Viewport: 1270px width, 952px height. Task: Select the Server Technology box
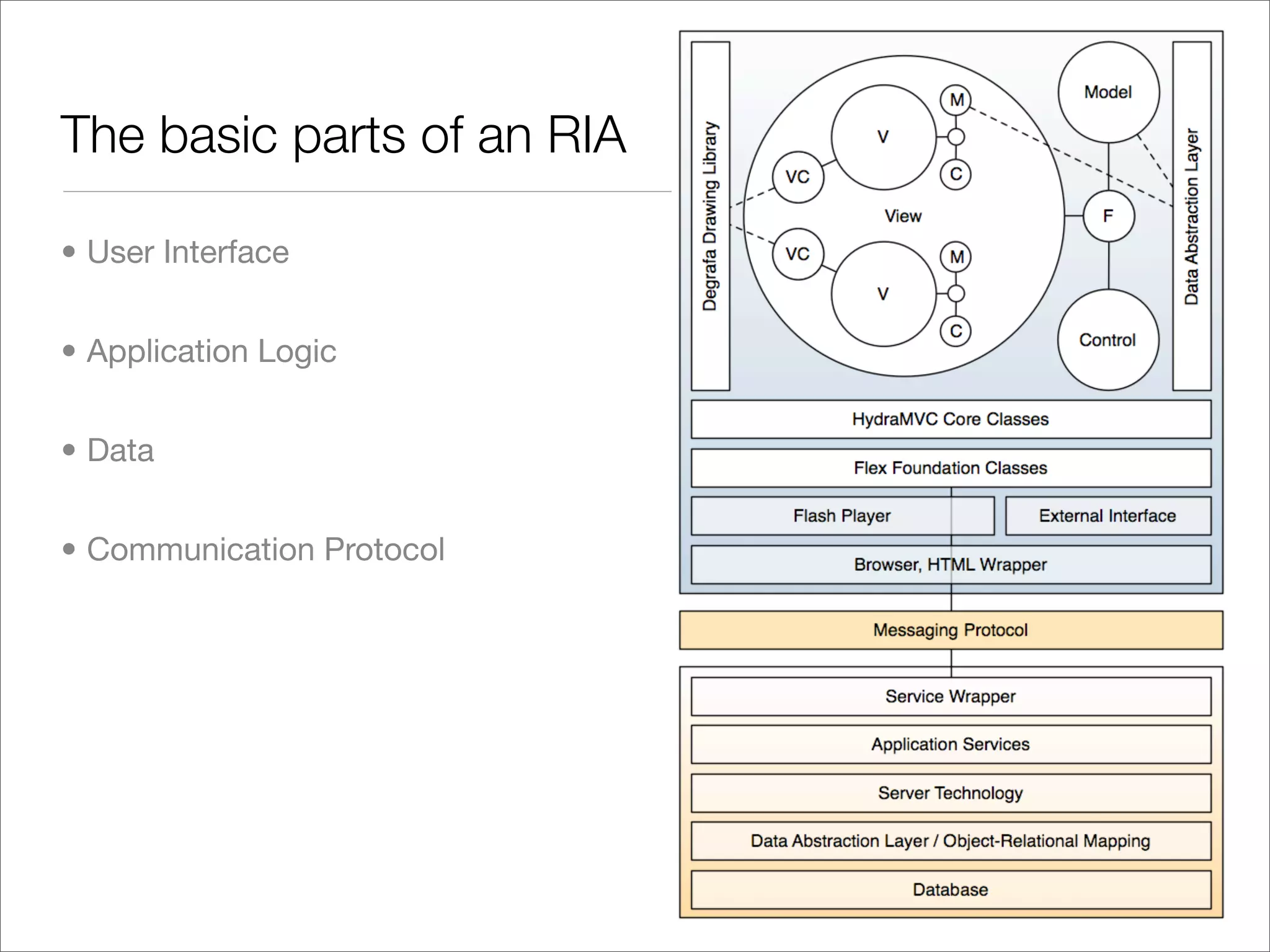point(951,793)
